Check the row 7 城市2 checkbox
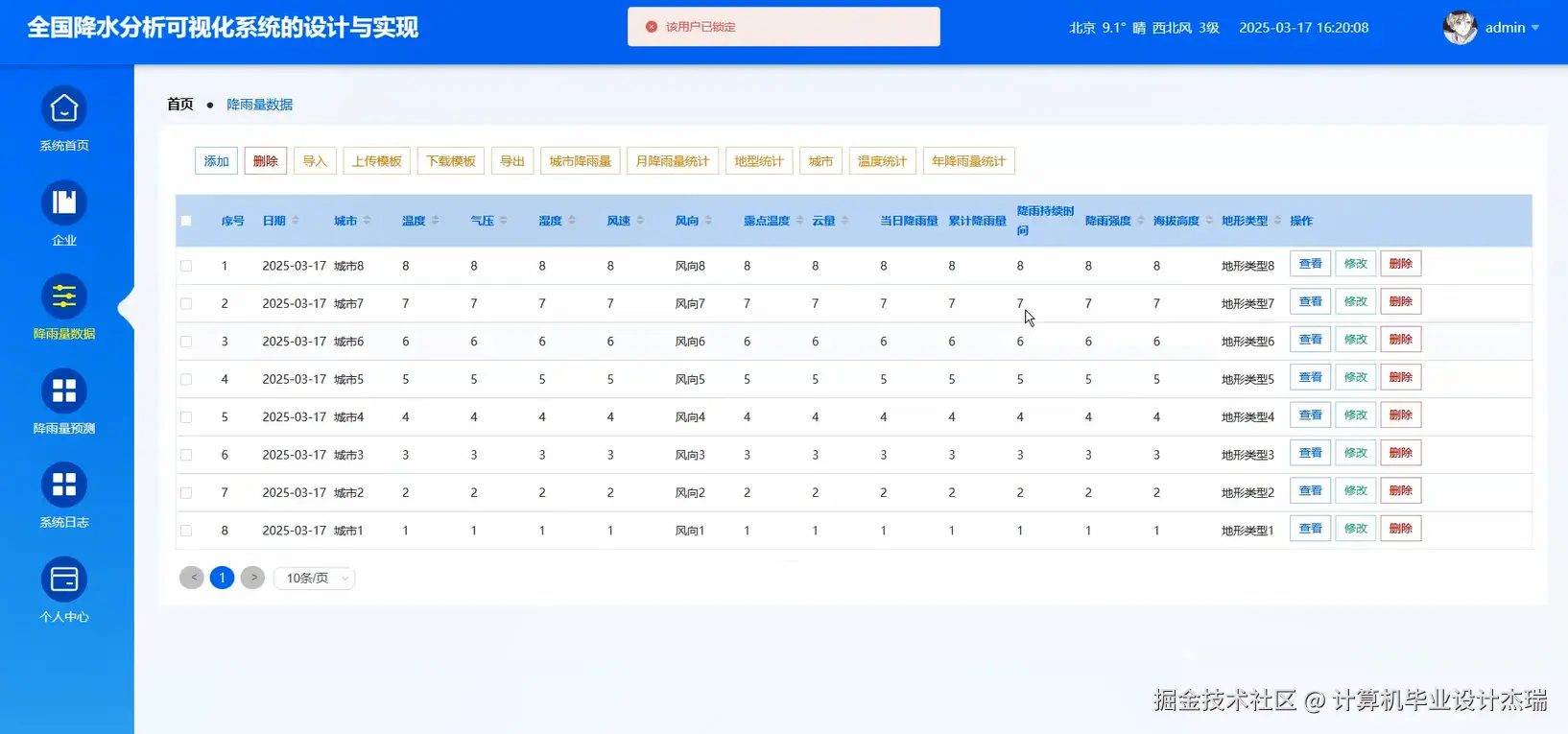Image resolution: width=1568 pixels, height=734 pixels. click(186, 492)
